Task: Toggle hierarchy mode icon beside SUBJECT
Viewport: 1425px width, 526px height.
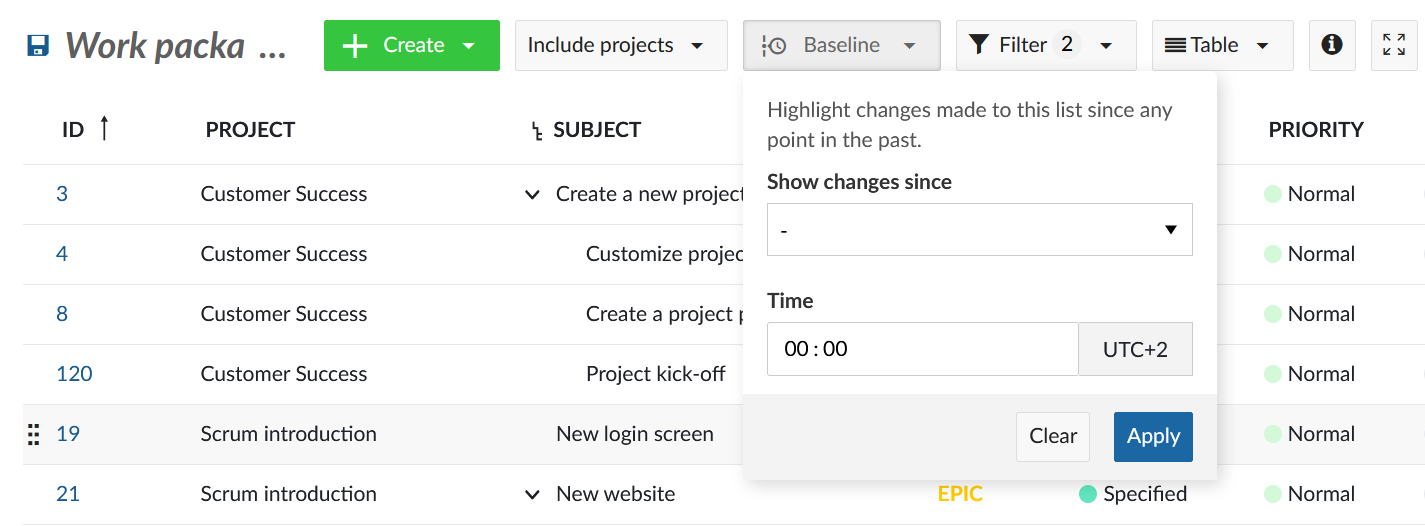Action: [x=537, y=130]
